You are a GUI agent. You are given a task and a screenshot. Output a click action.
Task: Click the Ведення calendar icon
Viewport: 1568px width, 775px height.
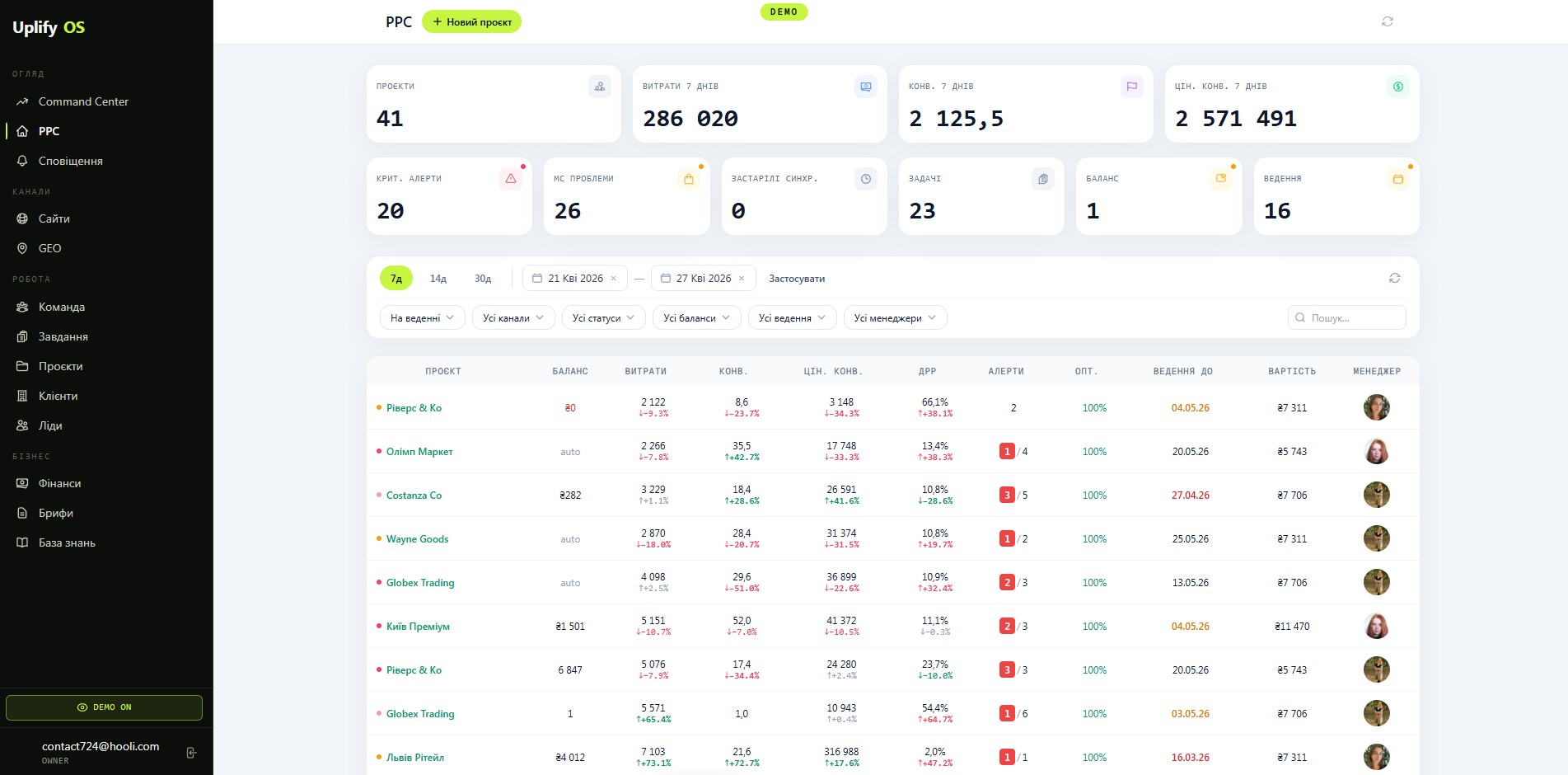(x=1398, y=179)
